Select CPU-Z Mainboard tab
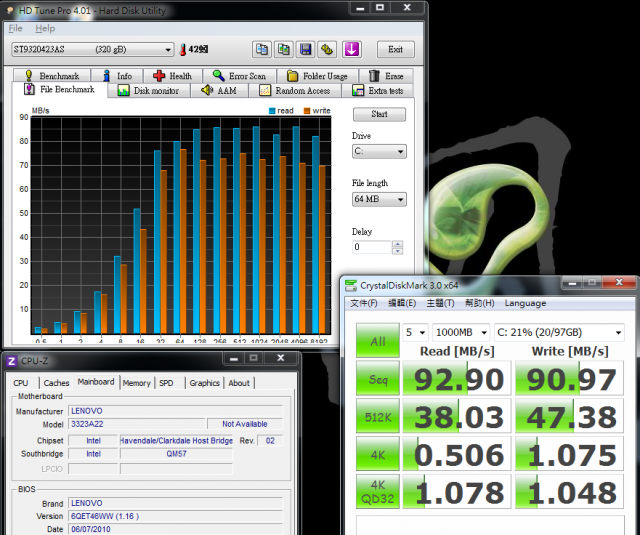This screenshot has width=640, height=535. click(x=96, y=382)
